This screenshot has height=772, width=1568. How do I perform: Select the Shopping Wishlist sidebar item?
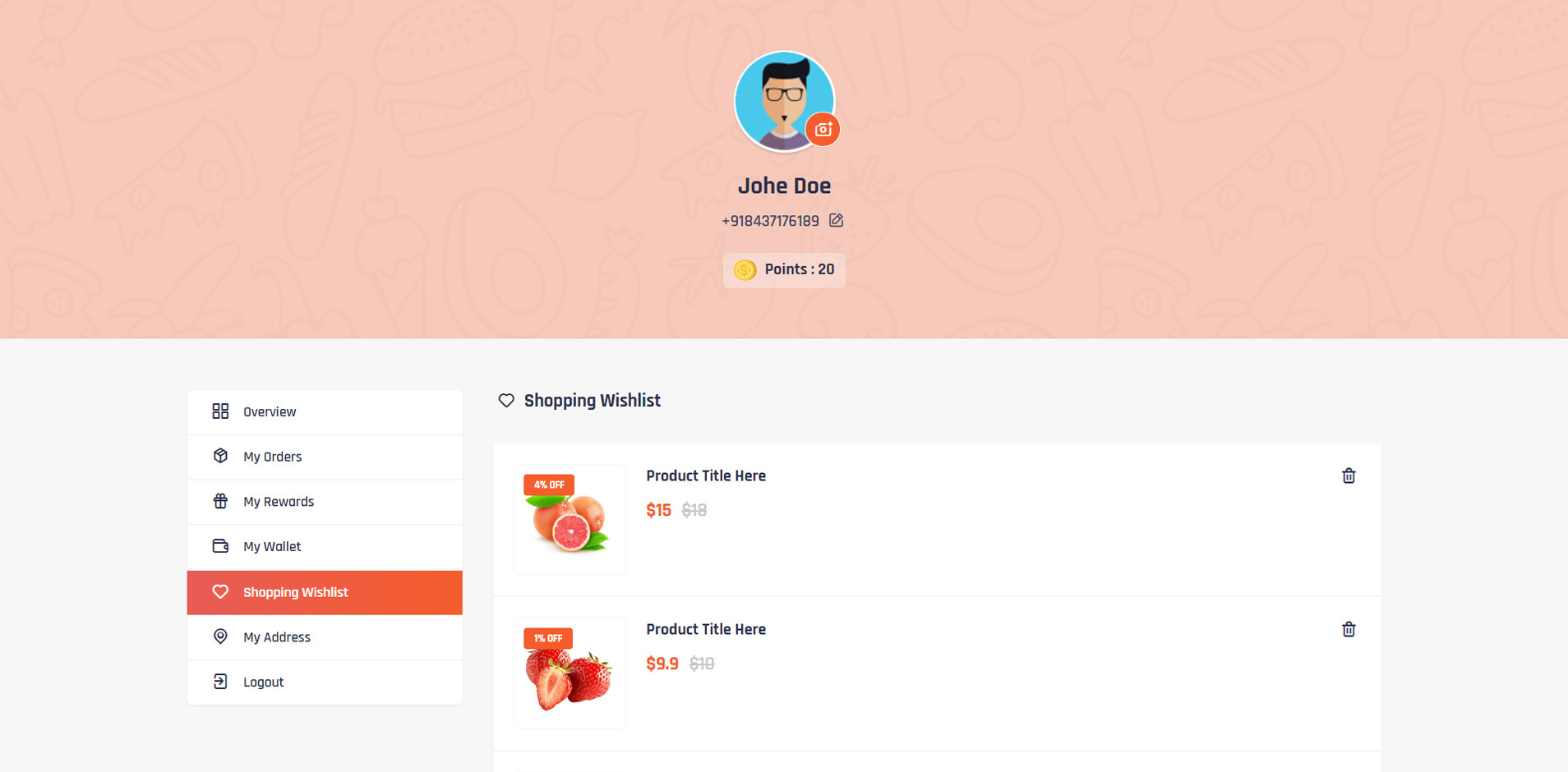296,592
